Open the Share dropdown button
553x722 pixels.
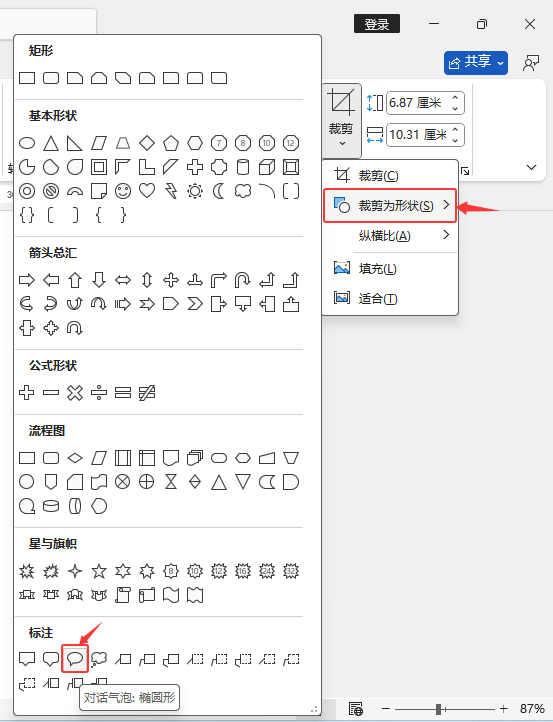coord(476,63)
